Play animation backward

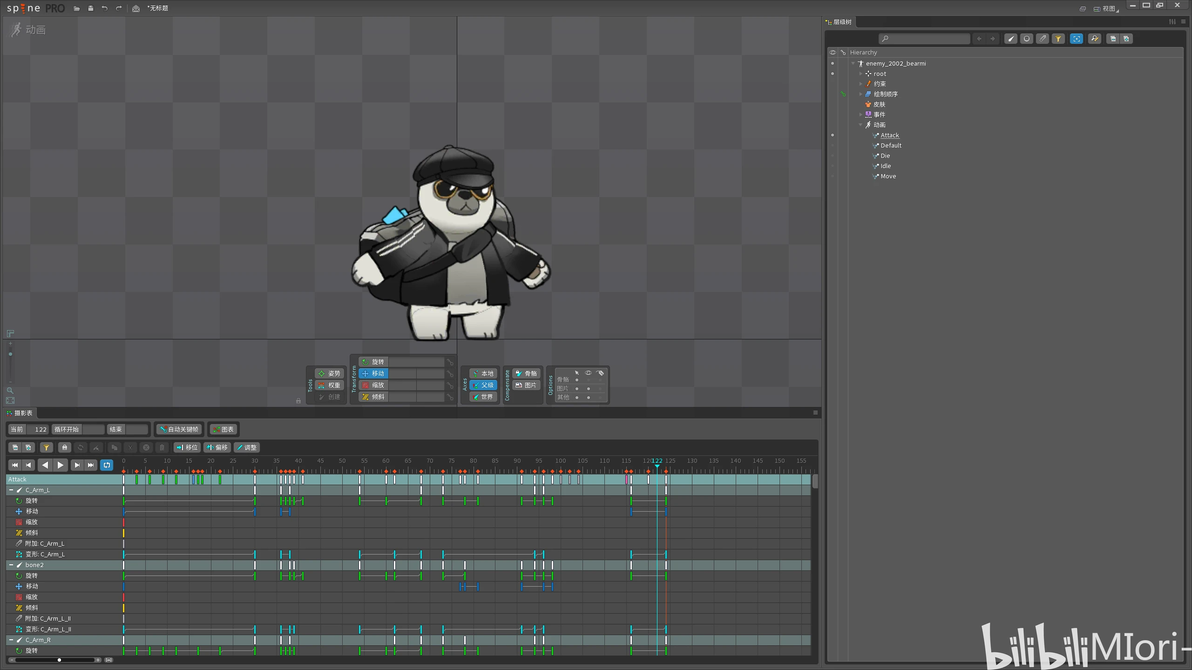(45, 465)
